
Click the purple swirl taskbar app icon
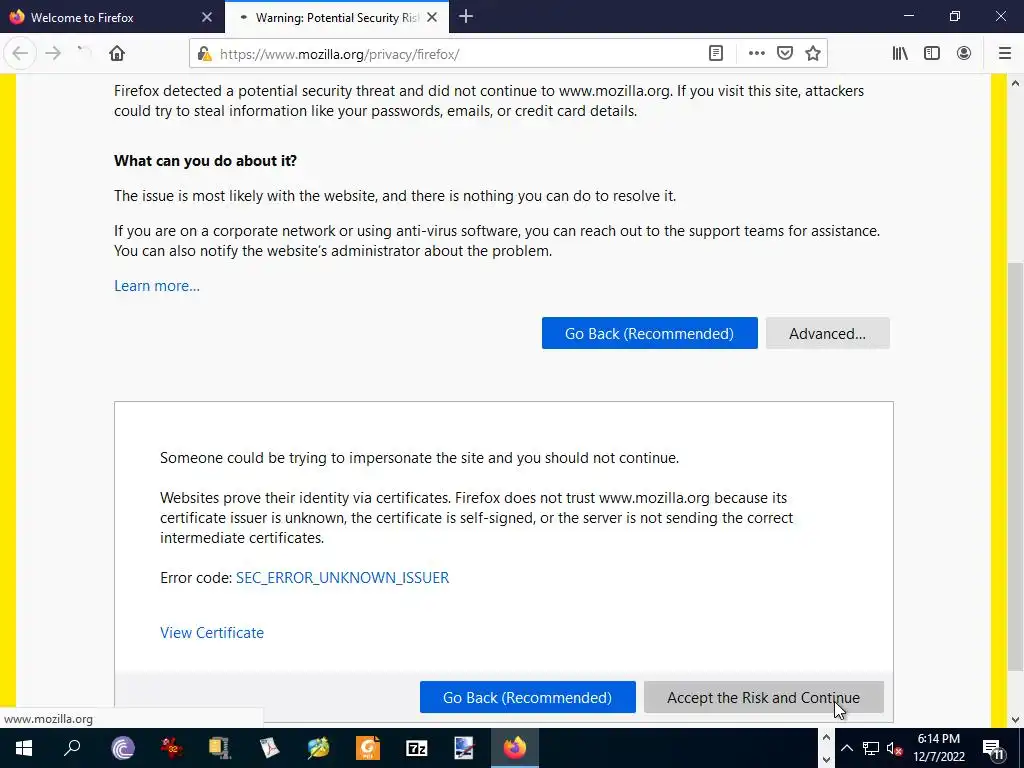[x=123, y=748]
